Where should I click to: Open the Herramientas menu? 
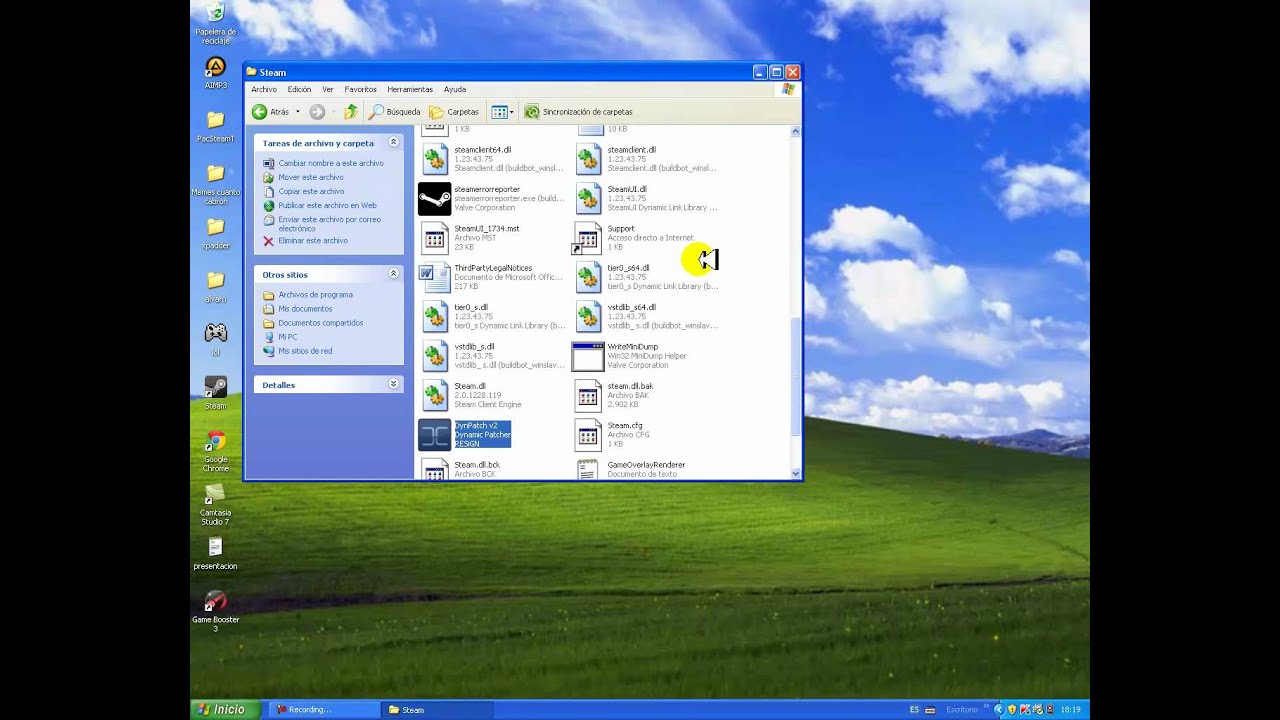pos(410,89)
